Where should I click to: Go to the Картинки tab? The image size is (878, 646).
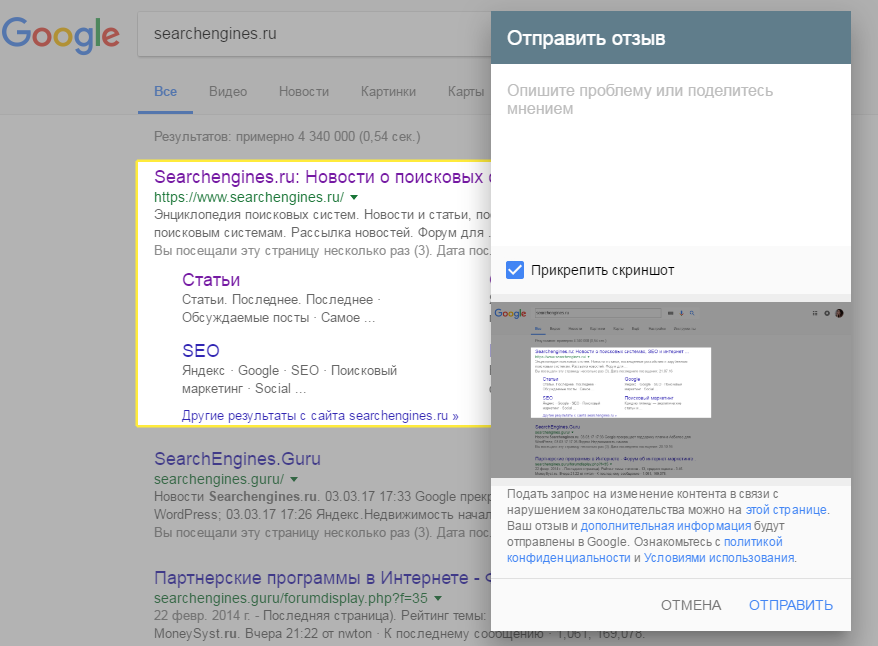click(388, 92)
